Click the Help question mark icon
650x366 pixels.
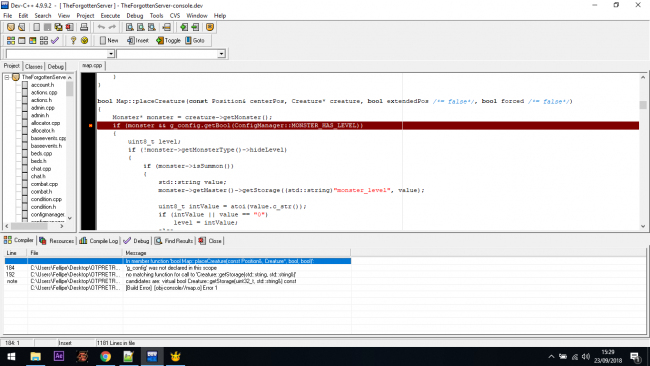[x=73, y=41]
